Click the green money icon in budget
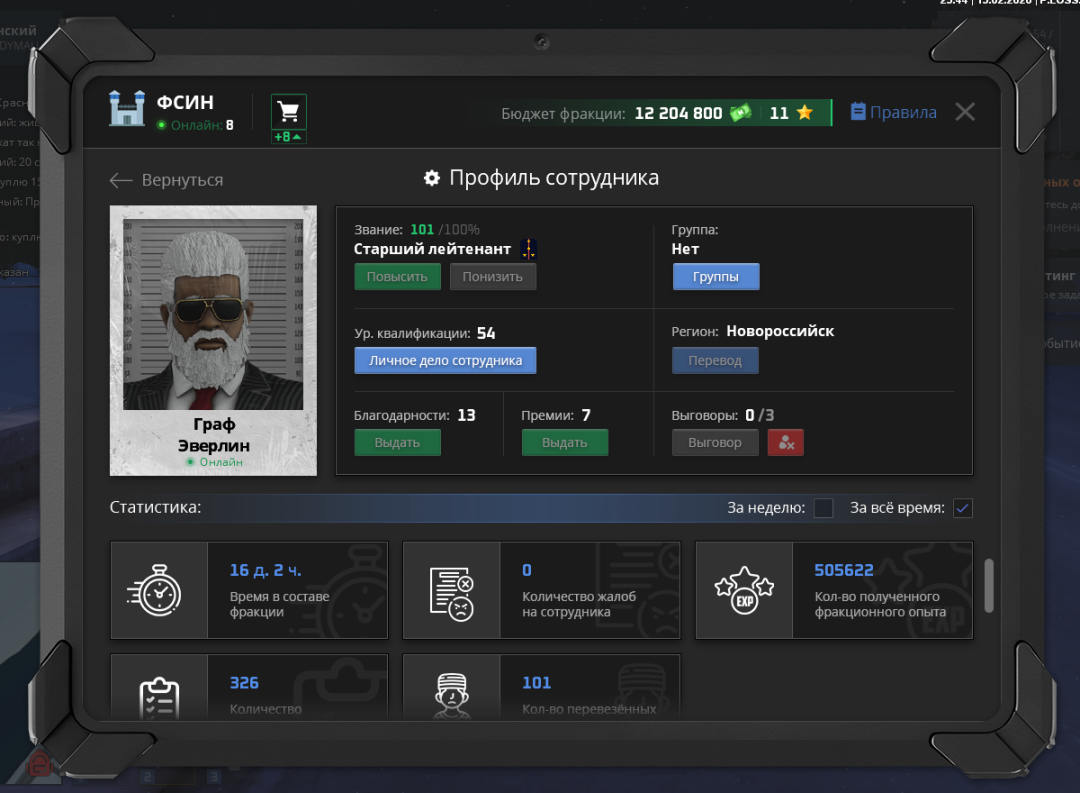Screen dimensions: 1080x793 point(740,113)
